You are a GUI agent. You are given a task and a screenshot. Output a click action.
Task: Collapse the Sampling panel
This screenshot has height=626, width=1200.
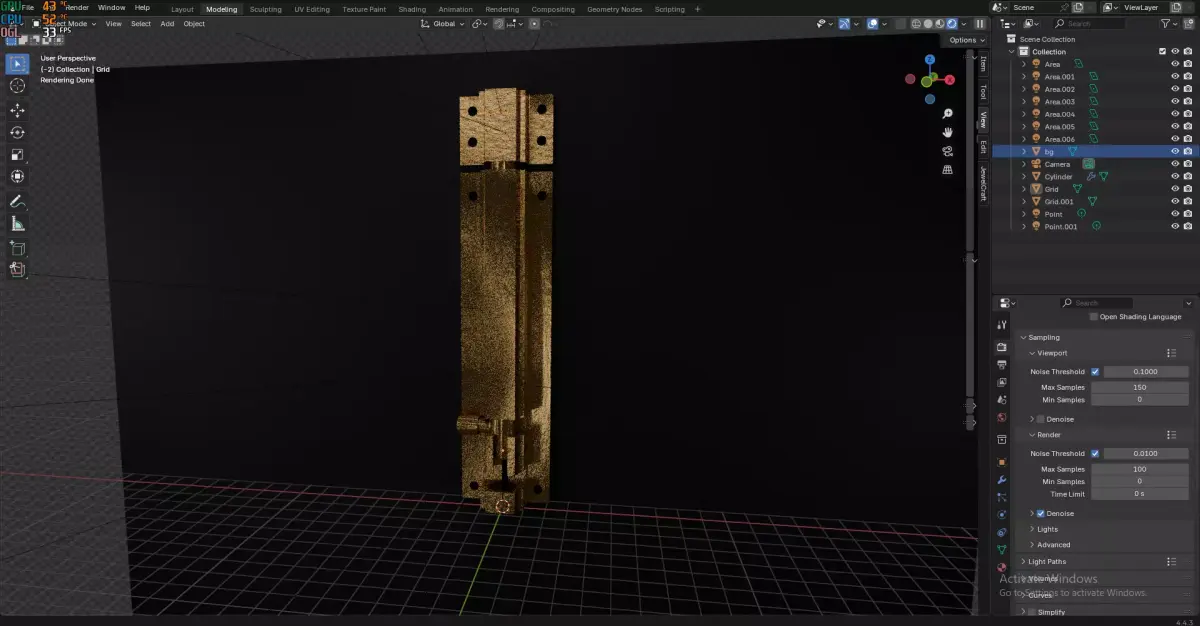1023,337
